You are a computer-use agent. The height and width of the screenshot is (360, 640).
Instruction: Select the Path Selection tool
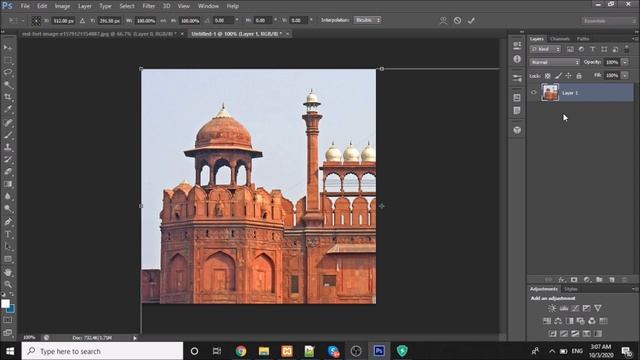click(8, 247)
